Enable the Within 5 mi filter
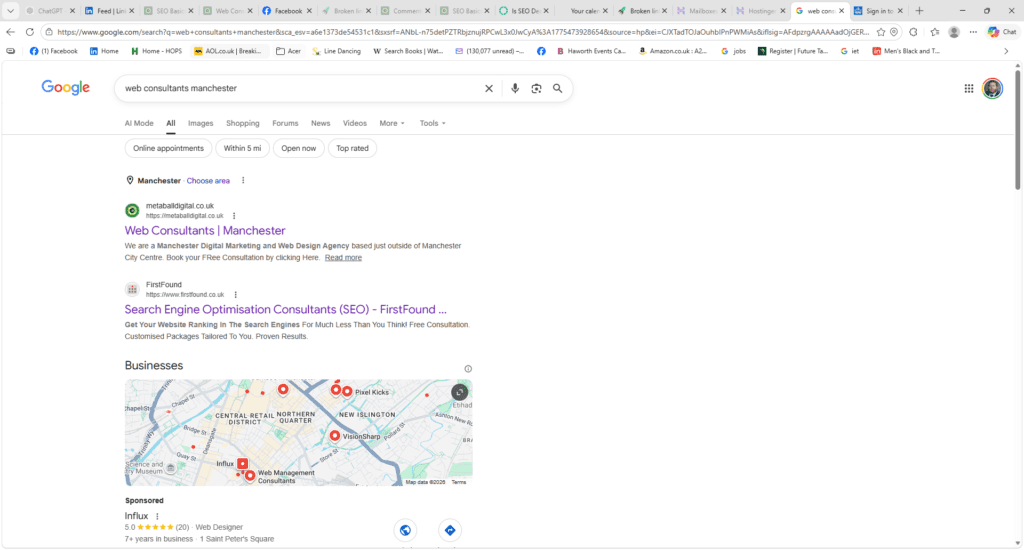Screen dimensions: 1024x550 (x=242, y=148)
